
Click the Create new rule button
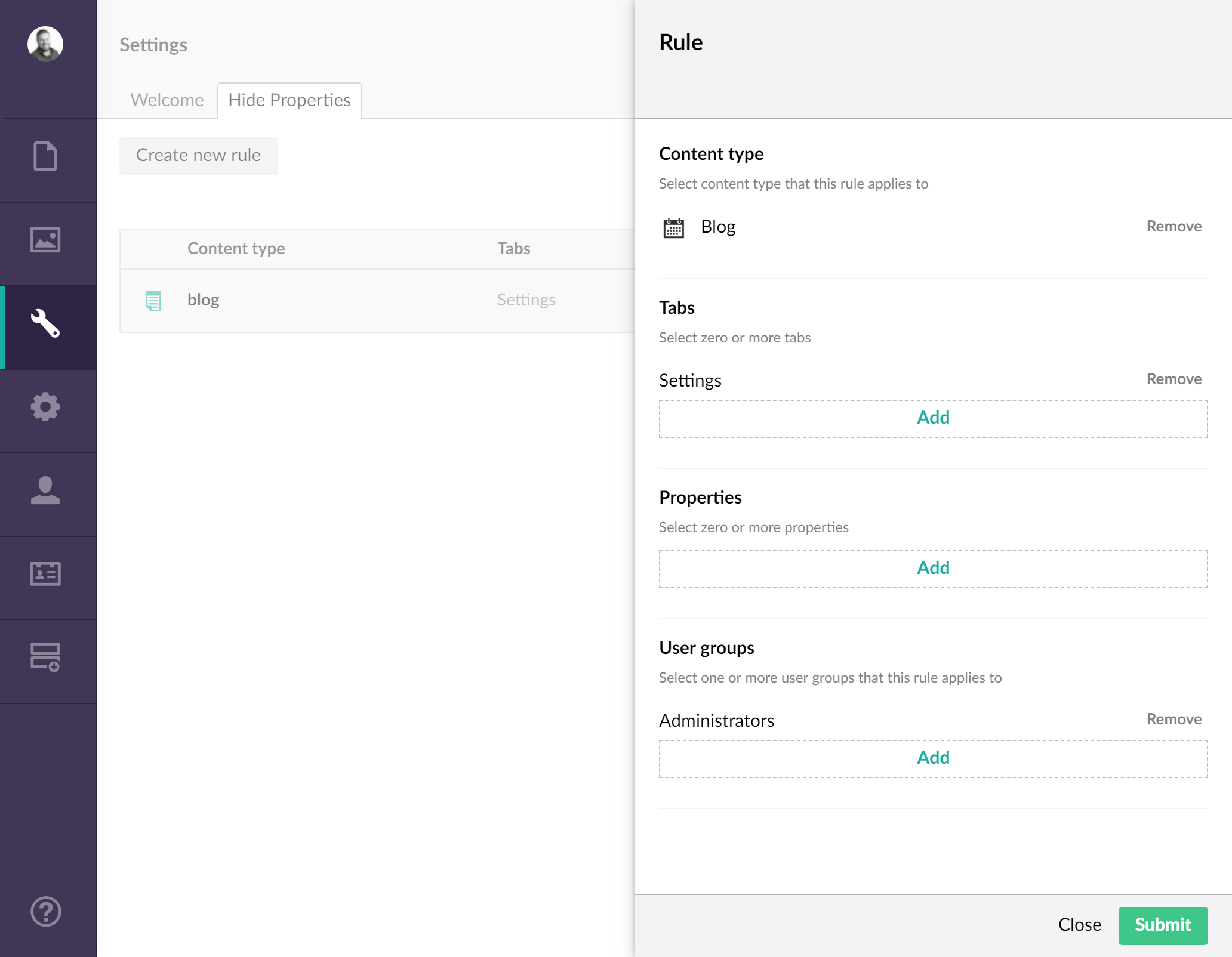198,156
